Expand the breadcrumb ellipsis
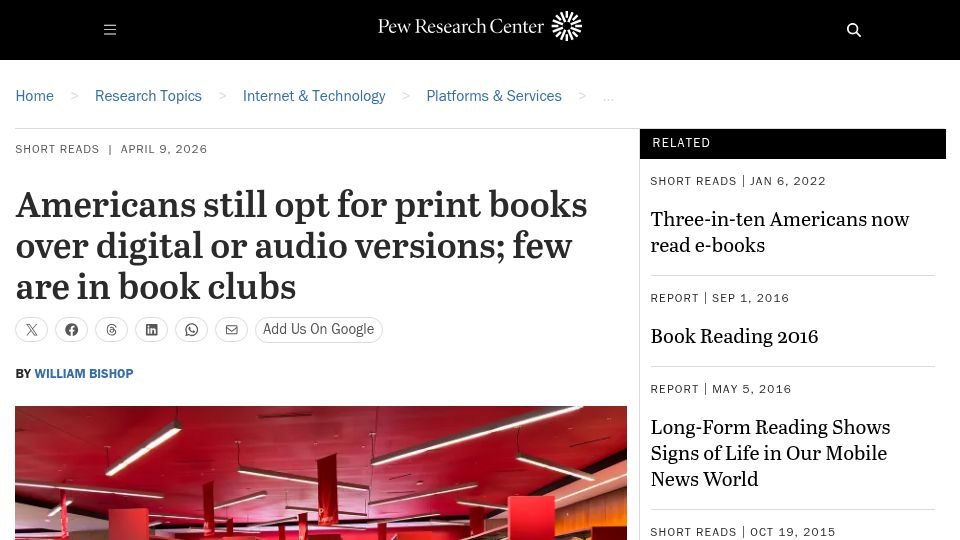Image resolution: width=960 pixels, height=540 pixels. pyautogui.click(x=608, y=97)
